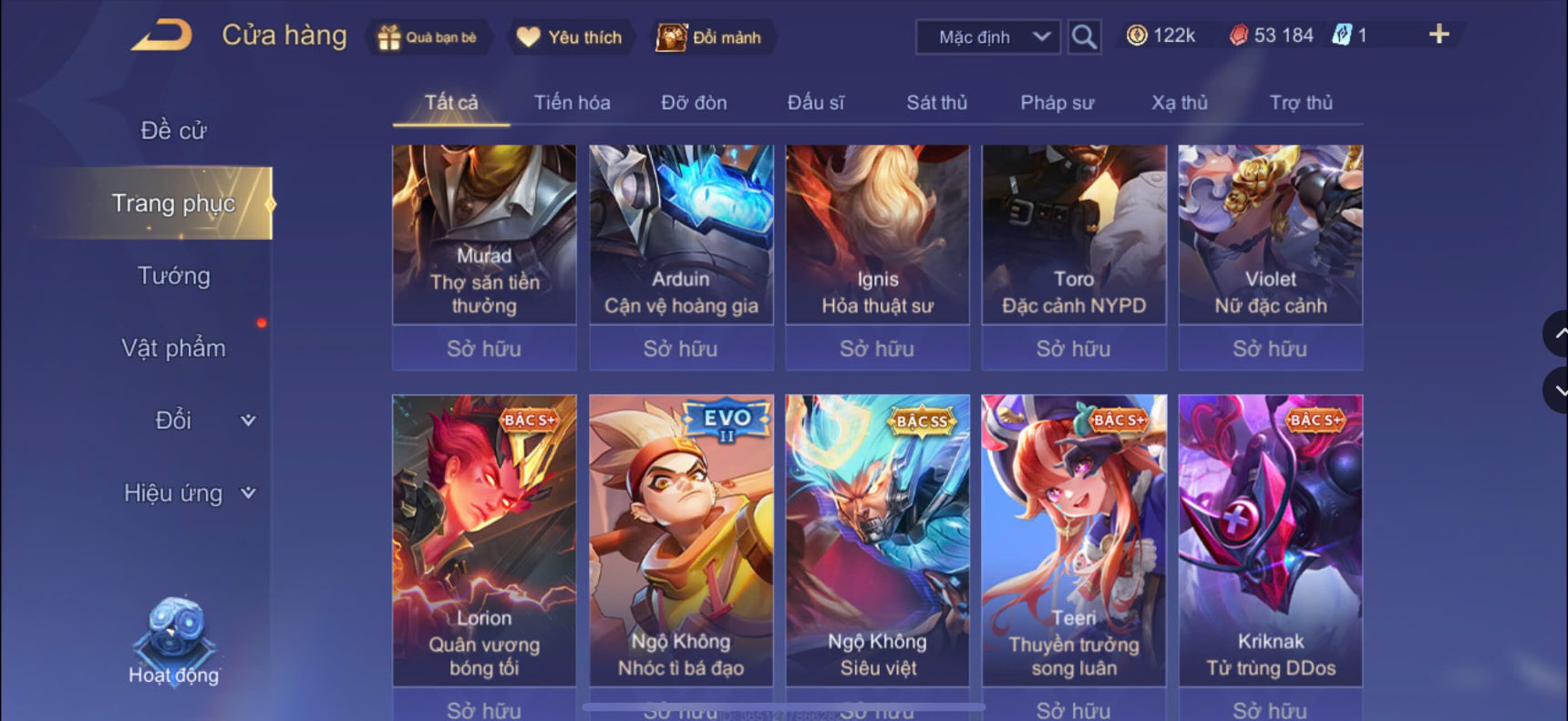Select Tướng in the sidebar

(x=173, y=276)
